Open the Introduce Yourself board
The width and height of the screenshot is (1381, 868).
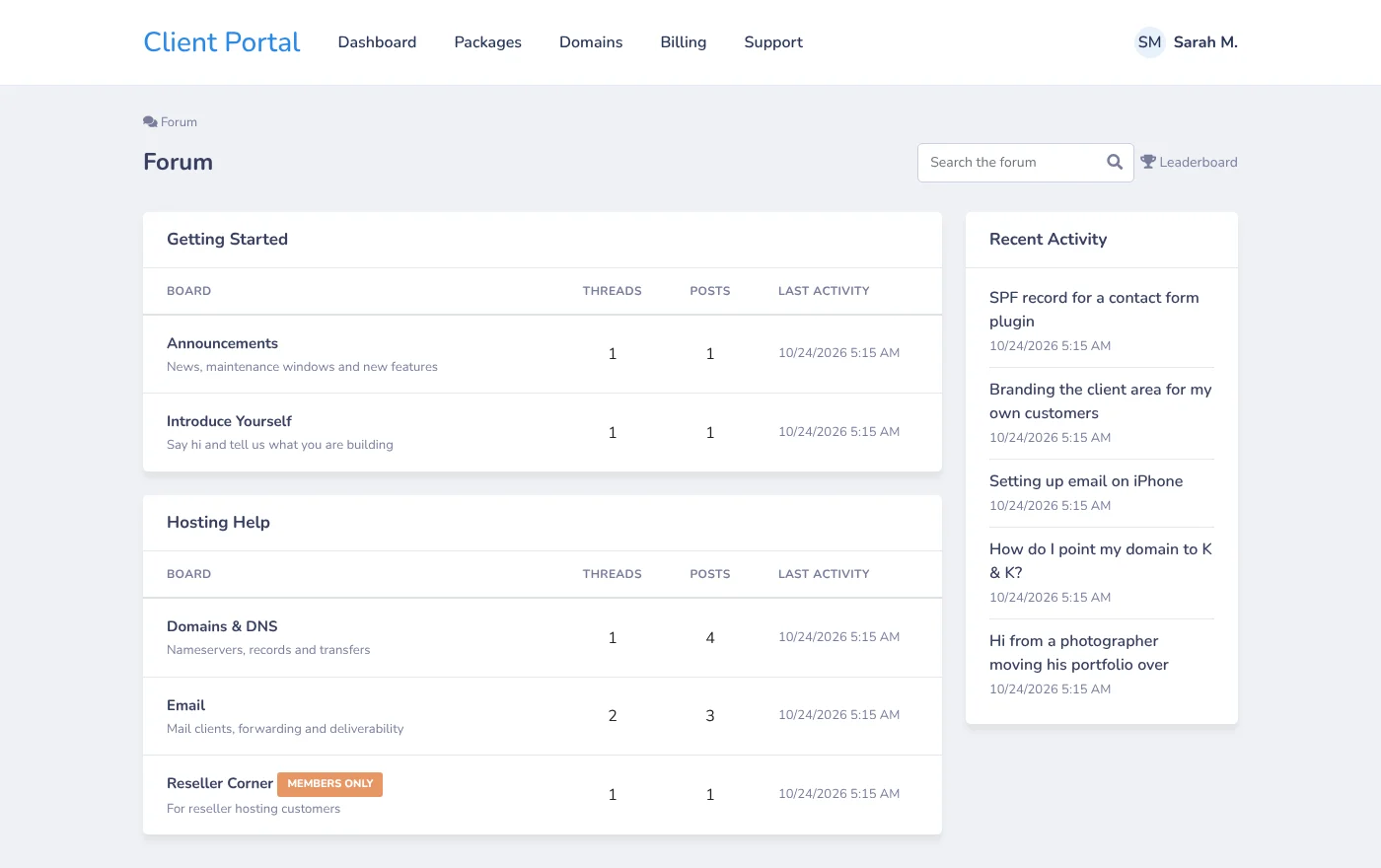tap(230, 421)
